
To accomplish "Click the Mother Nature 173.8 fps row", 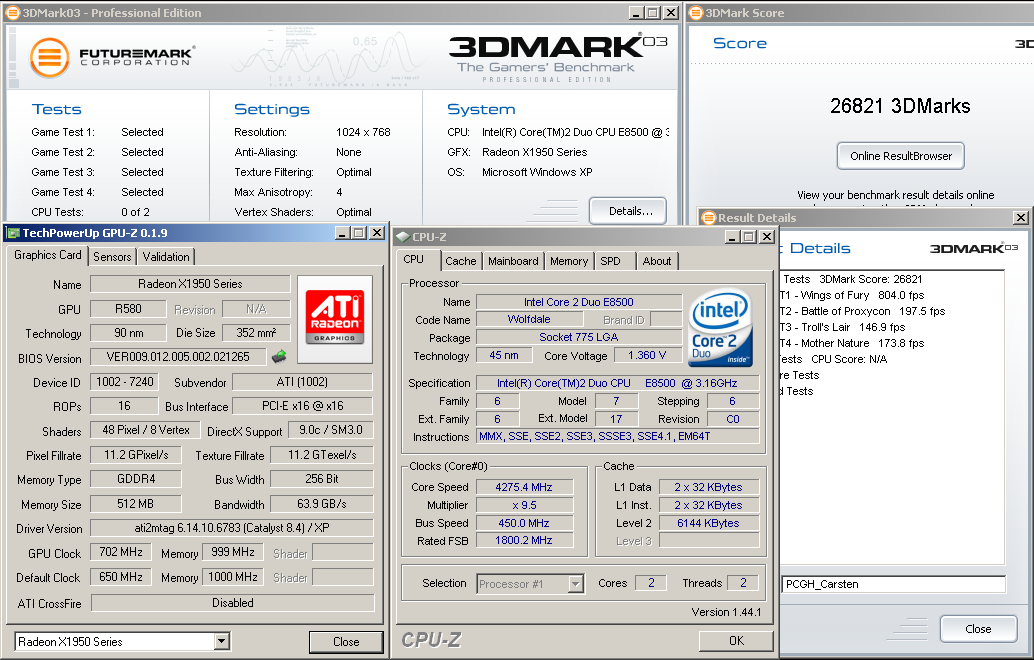I will (x=852, y=344).
